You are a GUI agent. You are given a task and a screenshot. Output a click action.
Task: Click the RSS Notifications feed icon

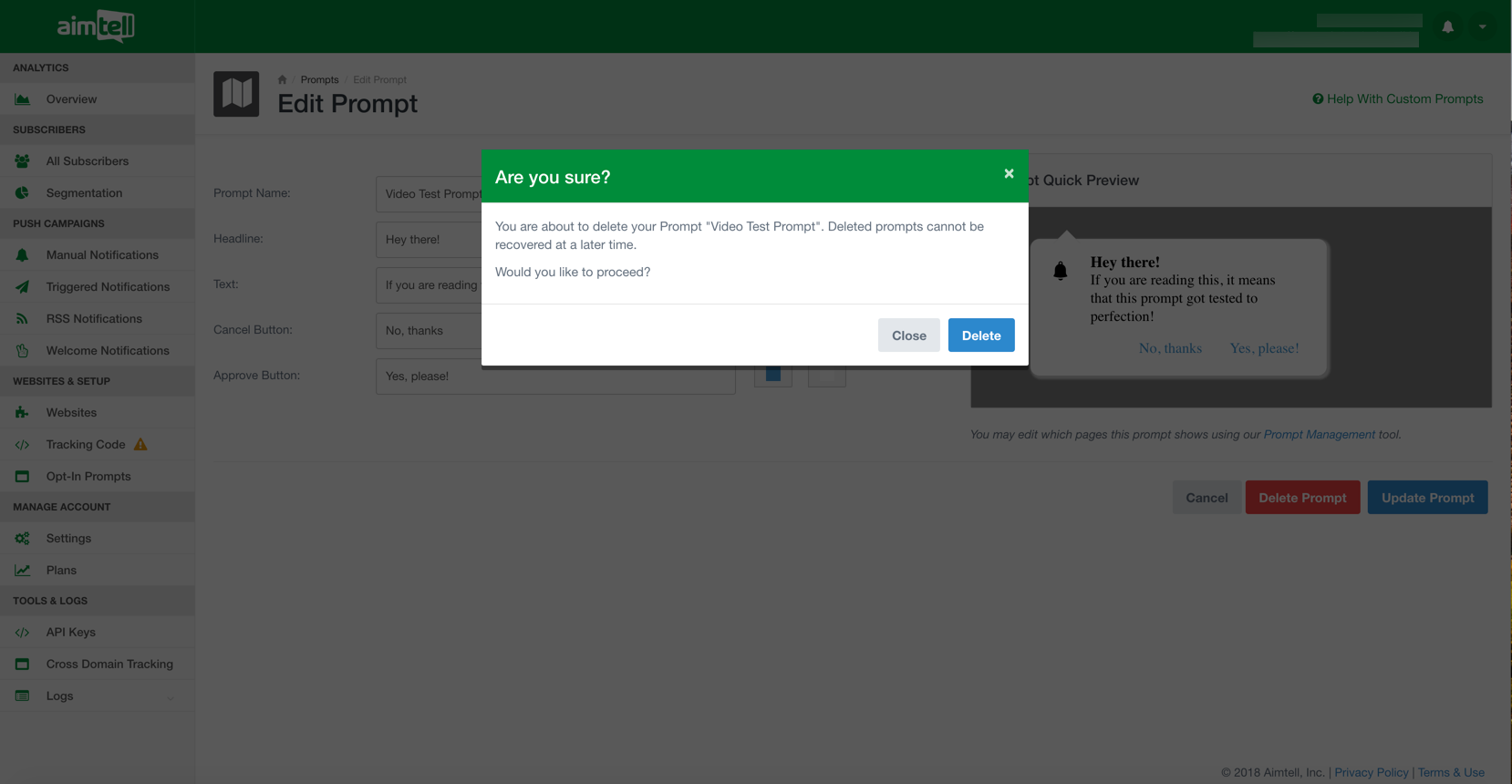click(22, 319)
